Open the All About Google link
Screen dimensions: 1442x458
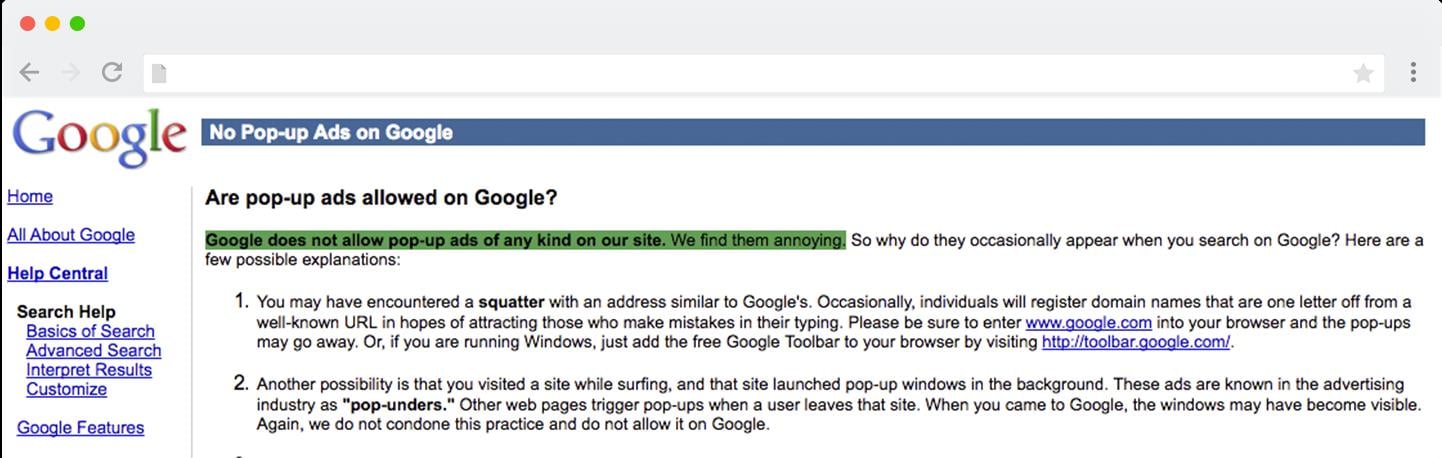tap(71, 235)
